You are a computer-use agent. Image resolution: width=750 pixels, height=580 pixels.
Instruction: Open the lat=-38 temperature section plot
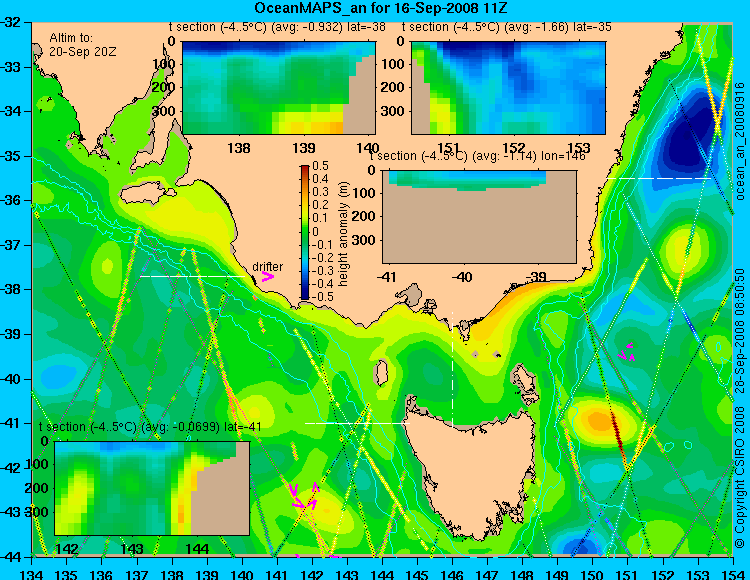click(279, 88)
